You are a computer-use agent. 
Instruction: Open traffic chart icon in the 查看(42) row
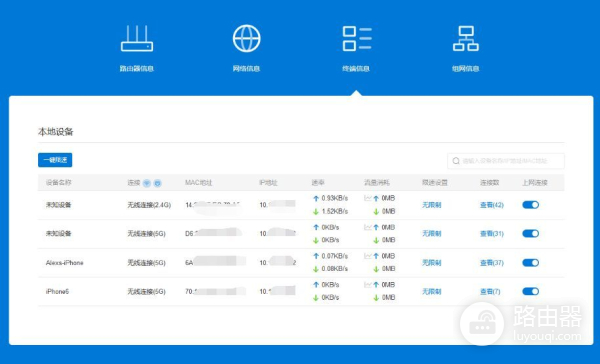368,198
